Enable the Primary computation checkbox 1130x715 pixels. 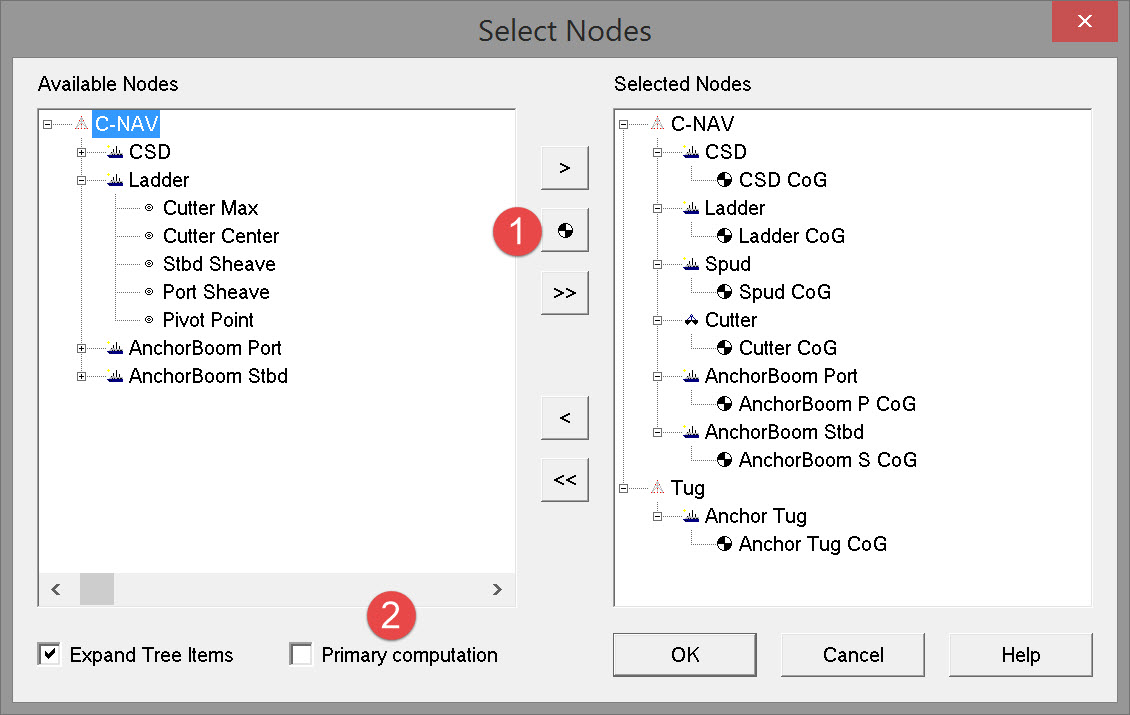[301, 655]
